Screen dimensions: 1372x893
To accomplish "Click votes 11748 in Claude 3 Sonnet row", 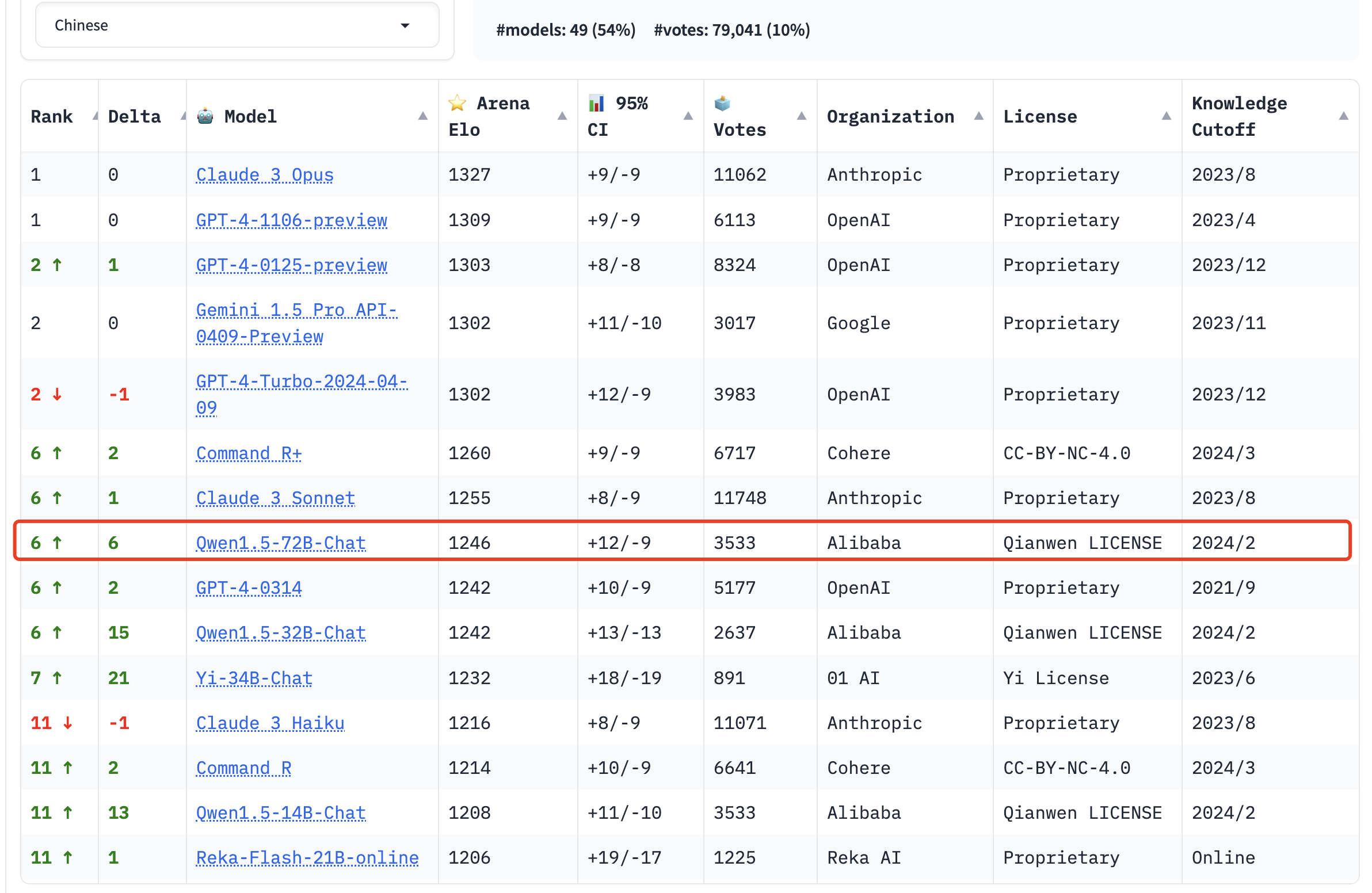I will (740, 498).
